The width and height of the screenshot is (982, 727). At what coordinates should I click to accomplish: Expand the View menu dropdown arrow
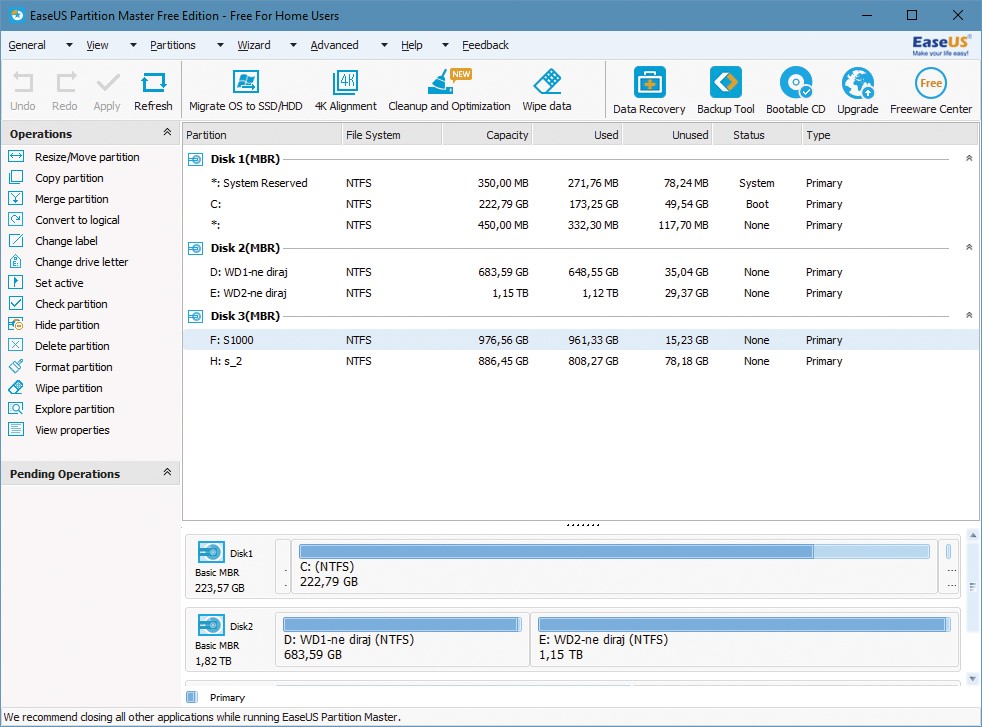pyautogui.click(x=133, y=45)
